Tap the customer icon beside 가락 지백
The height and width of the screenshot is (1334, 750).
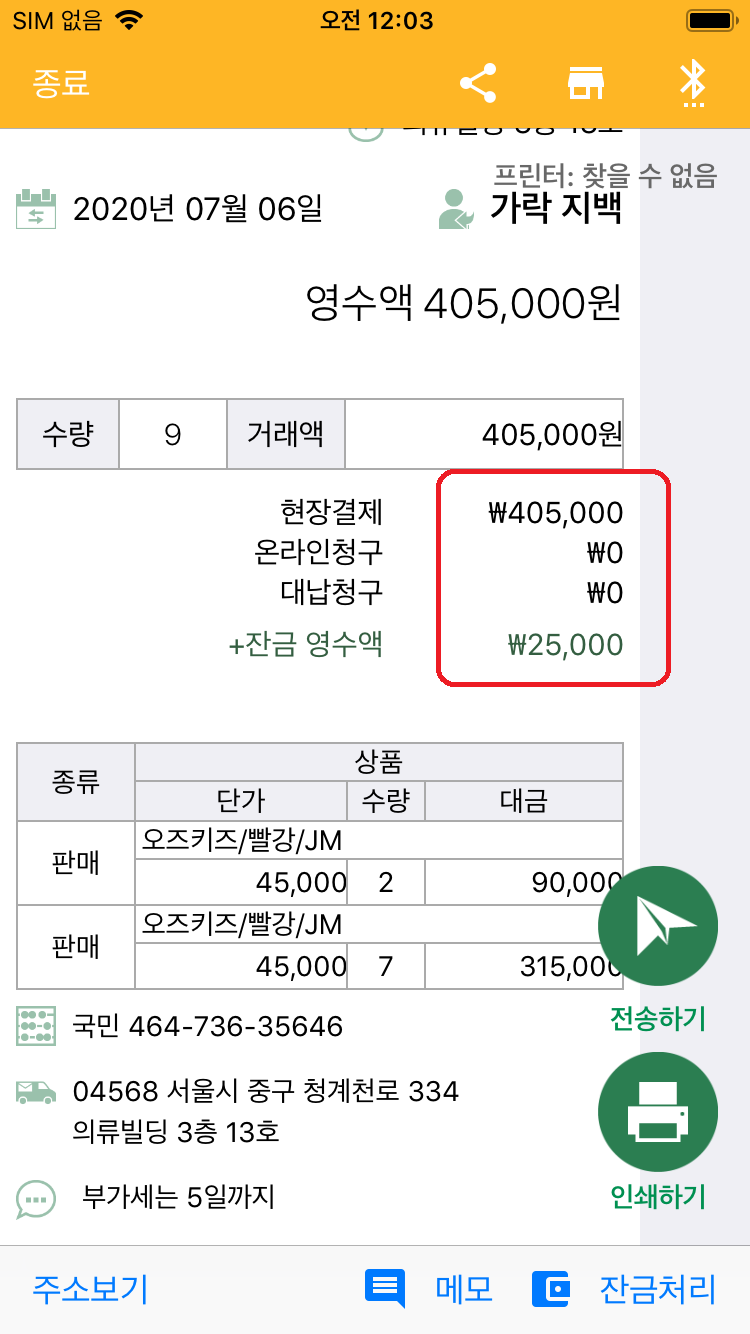[458, 209]
